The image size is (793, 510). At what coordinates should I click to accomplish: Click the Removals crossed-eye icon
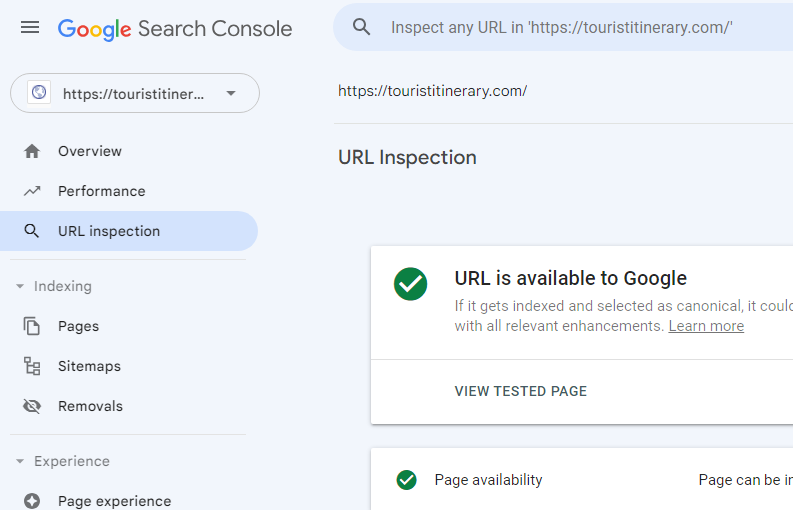[32, 406]
